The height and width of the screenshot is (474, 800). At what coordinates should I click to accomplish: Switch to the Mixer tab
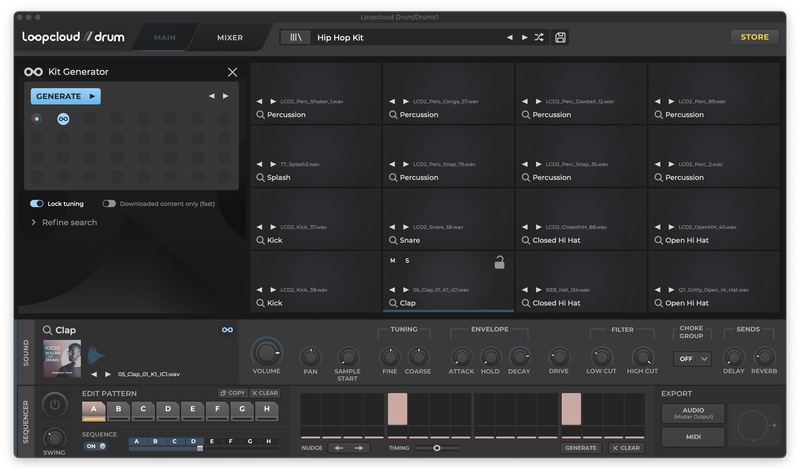point(230,38)
